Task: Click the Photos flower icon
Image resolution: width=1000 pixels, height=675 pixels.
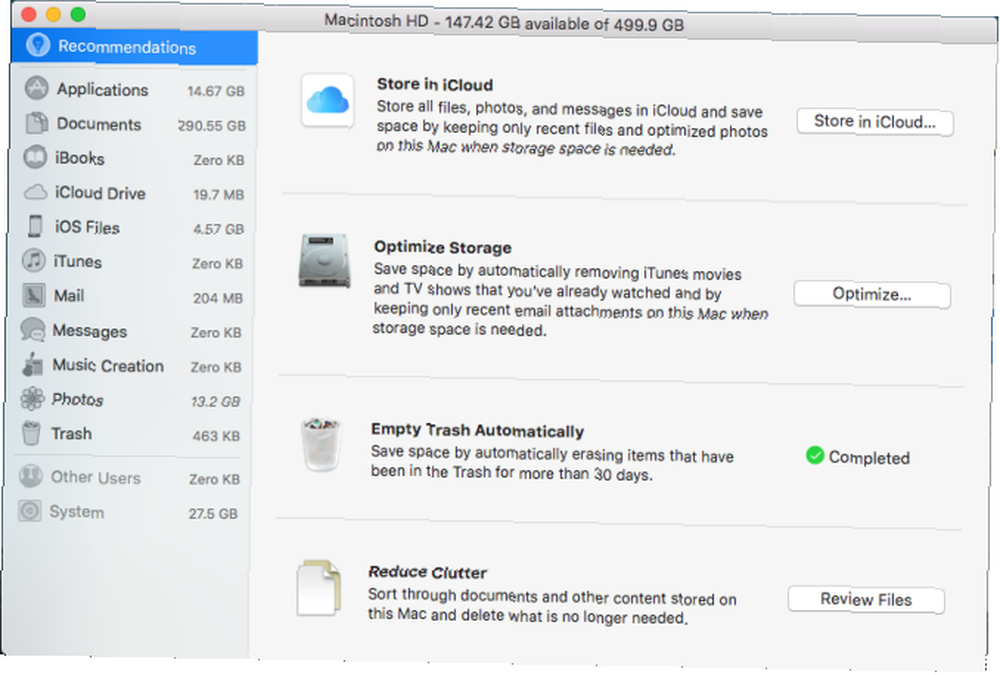Action: pos(32,398)
